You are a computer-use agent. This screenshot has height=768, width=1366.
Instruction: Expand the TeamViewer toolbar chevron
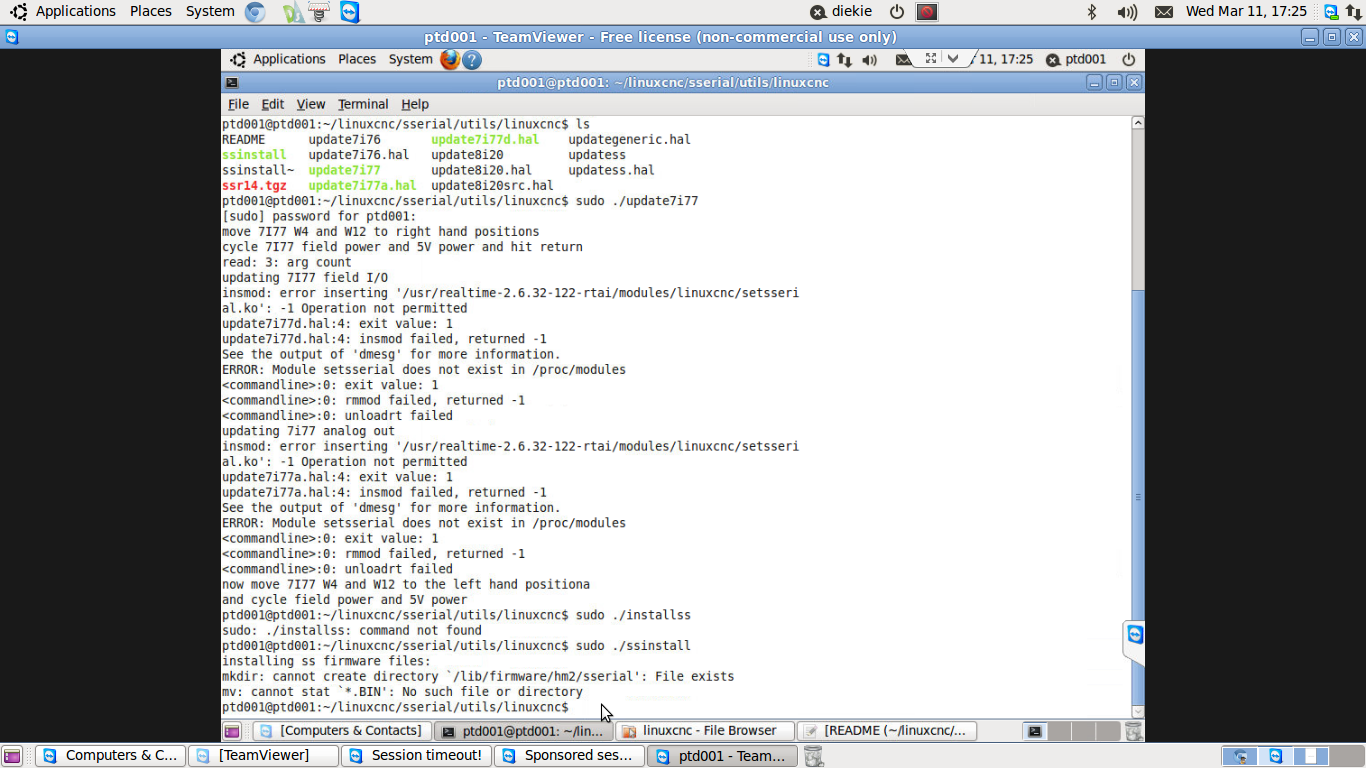(x=952, y=58)
